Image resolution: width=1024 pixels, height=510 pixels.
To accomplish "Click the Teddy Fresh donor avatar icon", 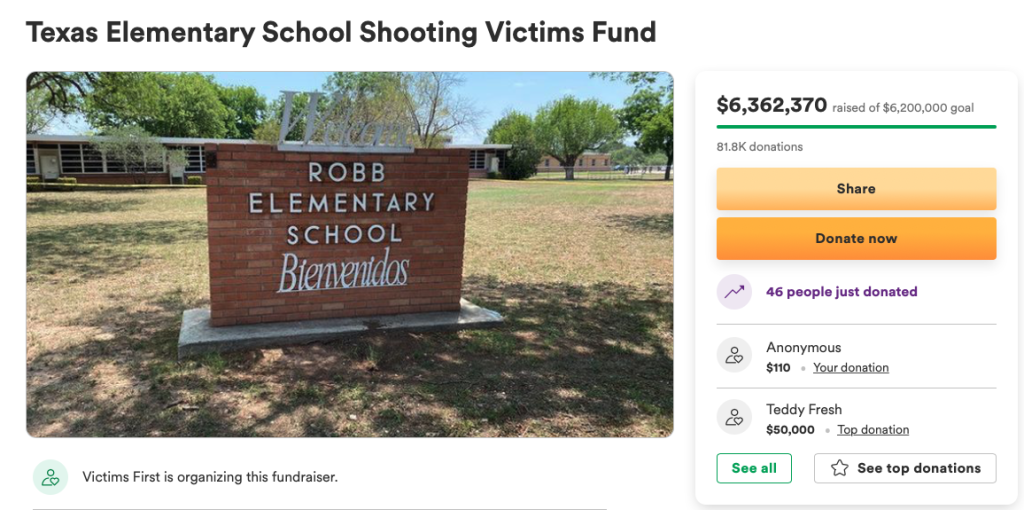I will pyautogui.click(x=734, y=417).
